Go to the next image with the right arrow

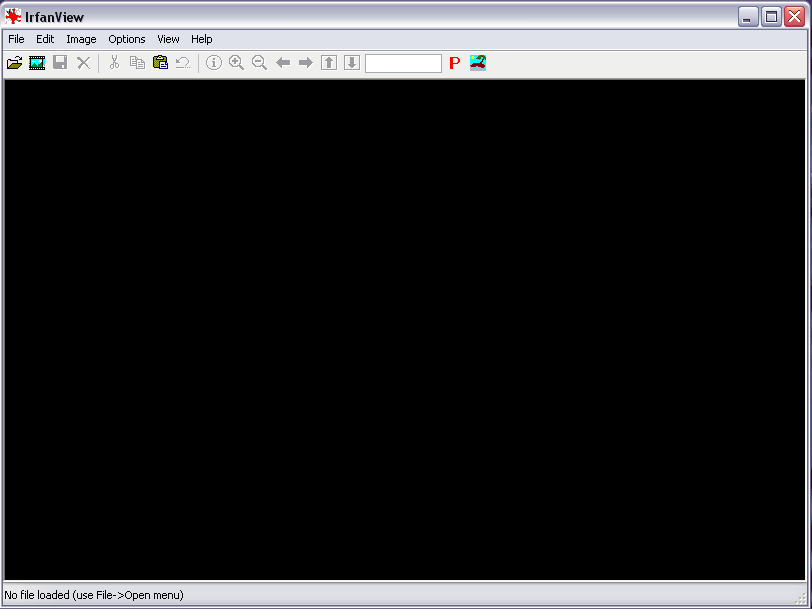coord(306,63)
